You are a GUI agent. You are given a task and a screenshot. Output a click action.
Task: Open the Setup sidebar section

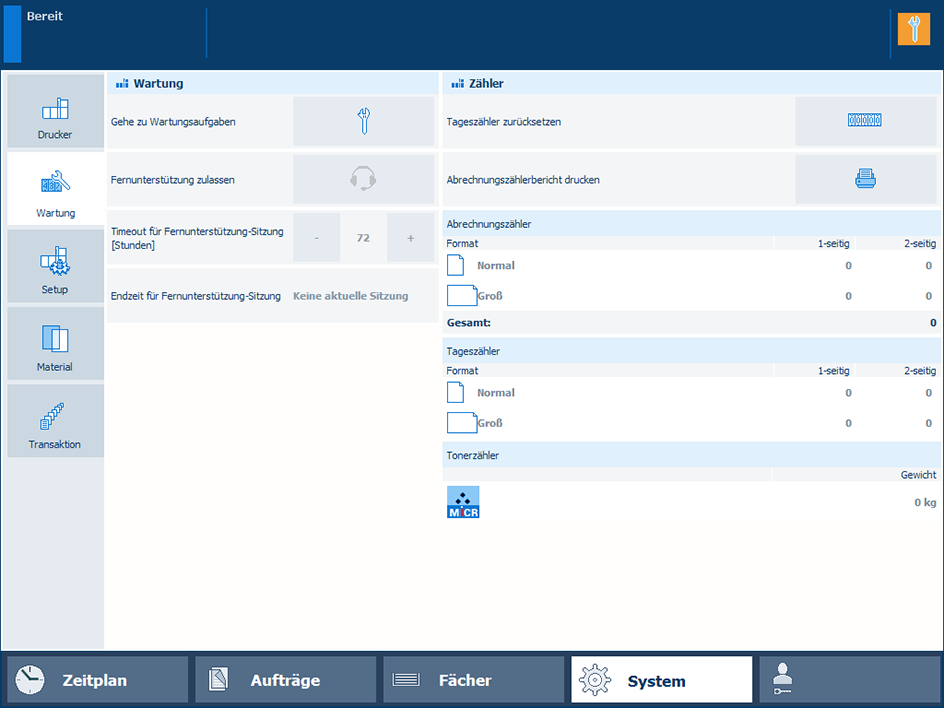55,266
